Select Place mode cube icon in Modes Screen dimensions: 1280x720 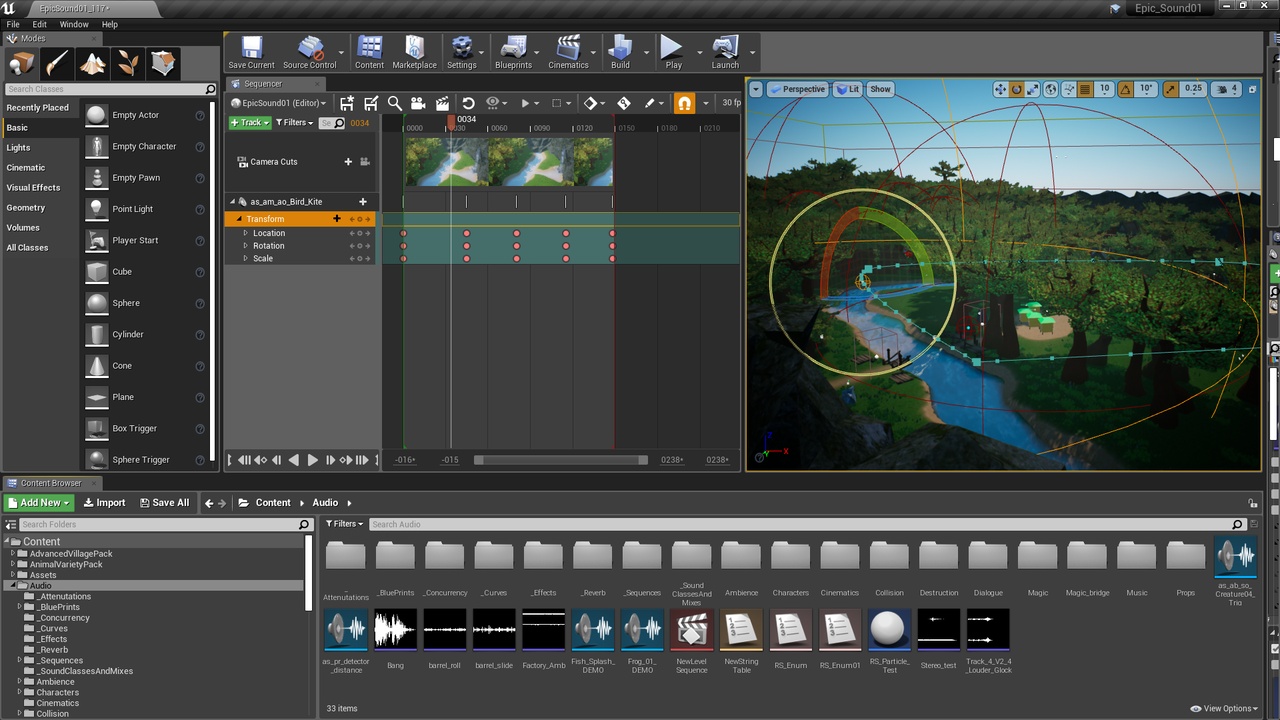tap(21, 64)
